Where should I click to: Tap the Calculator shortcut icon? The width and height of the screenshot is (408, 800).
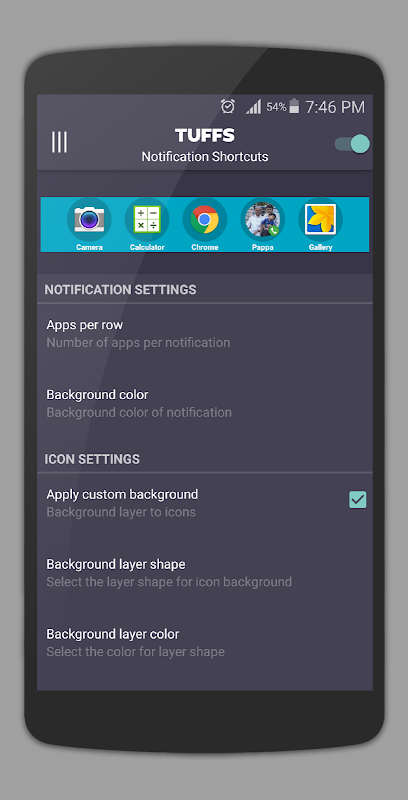click(x=147, y=219)
